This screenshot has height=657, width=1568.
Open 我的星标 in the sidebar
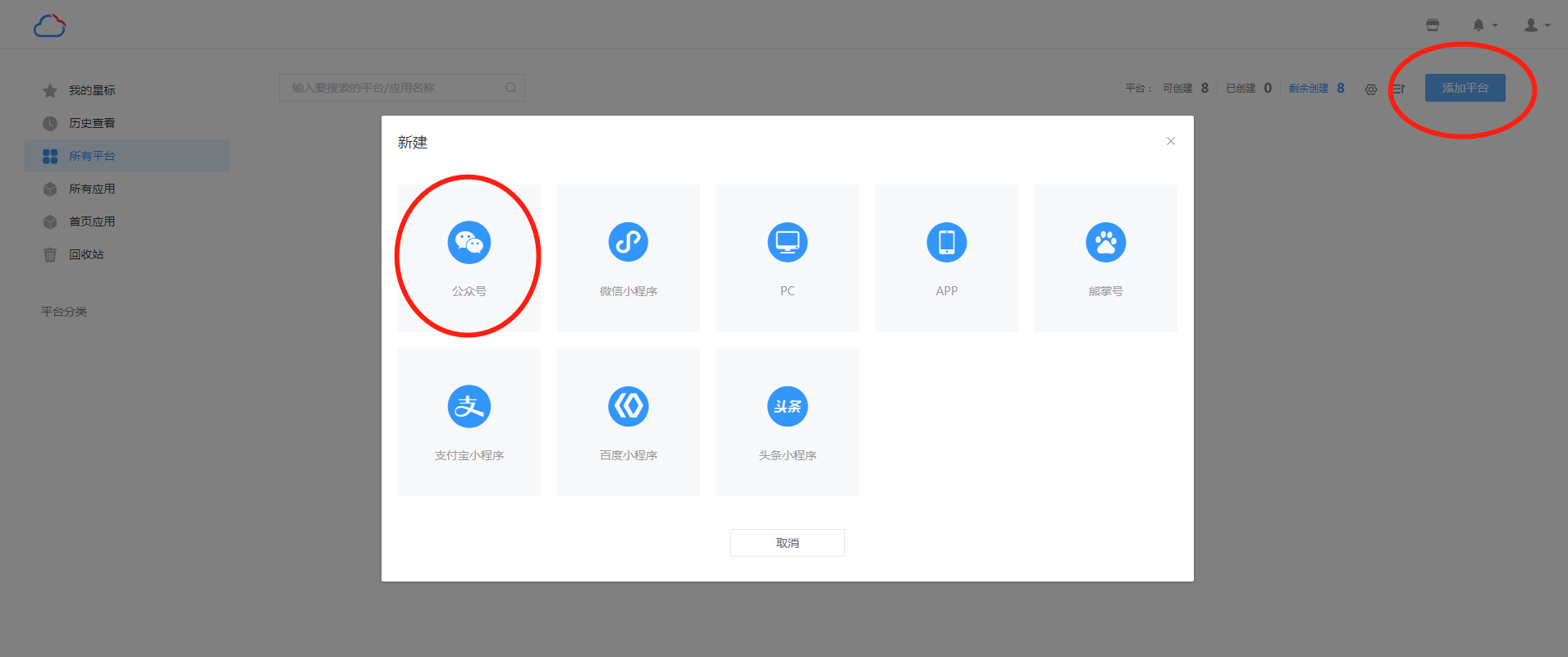127,90
